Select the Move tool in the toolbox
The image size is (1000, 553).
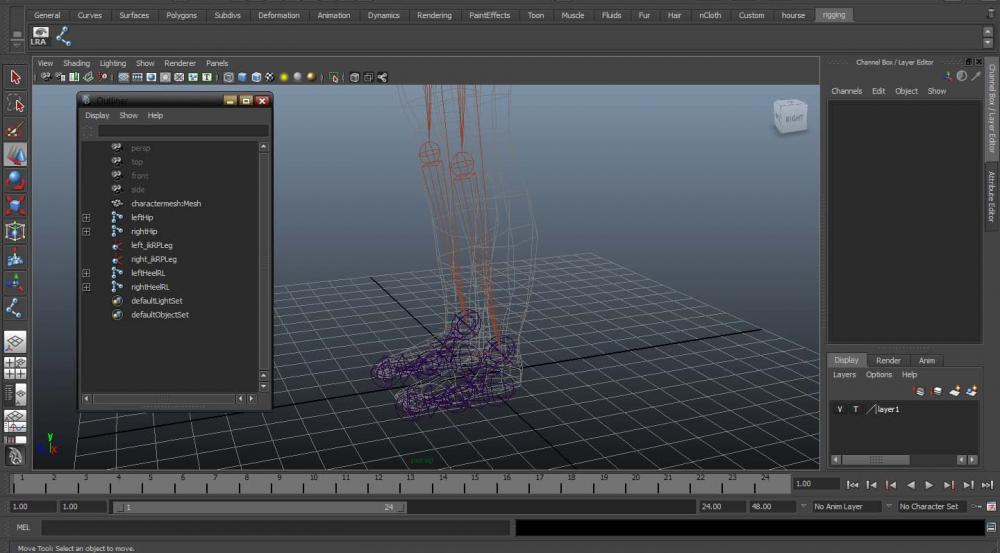tap(15, 154)
